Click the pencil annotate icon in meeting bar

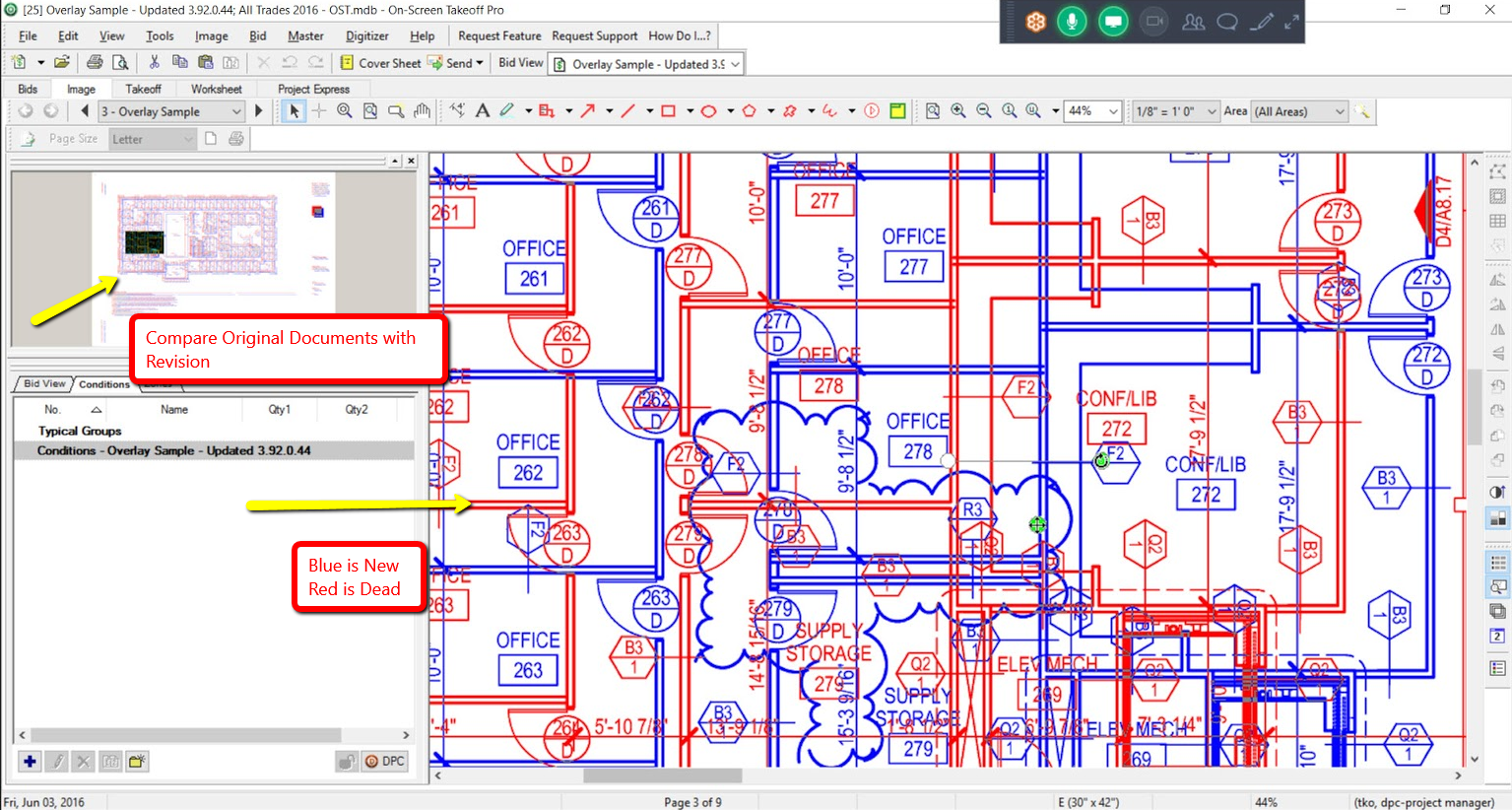1262,22
